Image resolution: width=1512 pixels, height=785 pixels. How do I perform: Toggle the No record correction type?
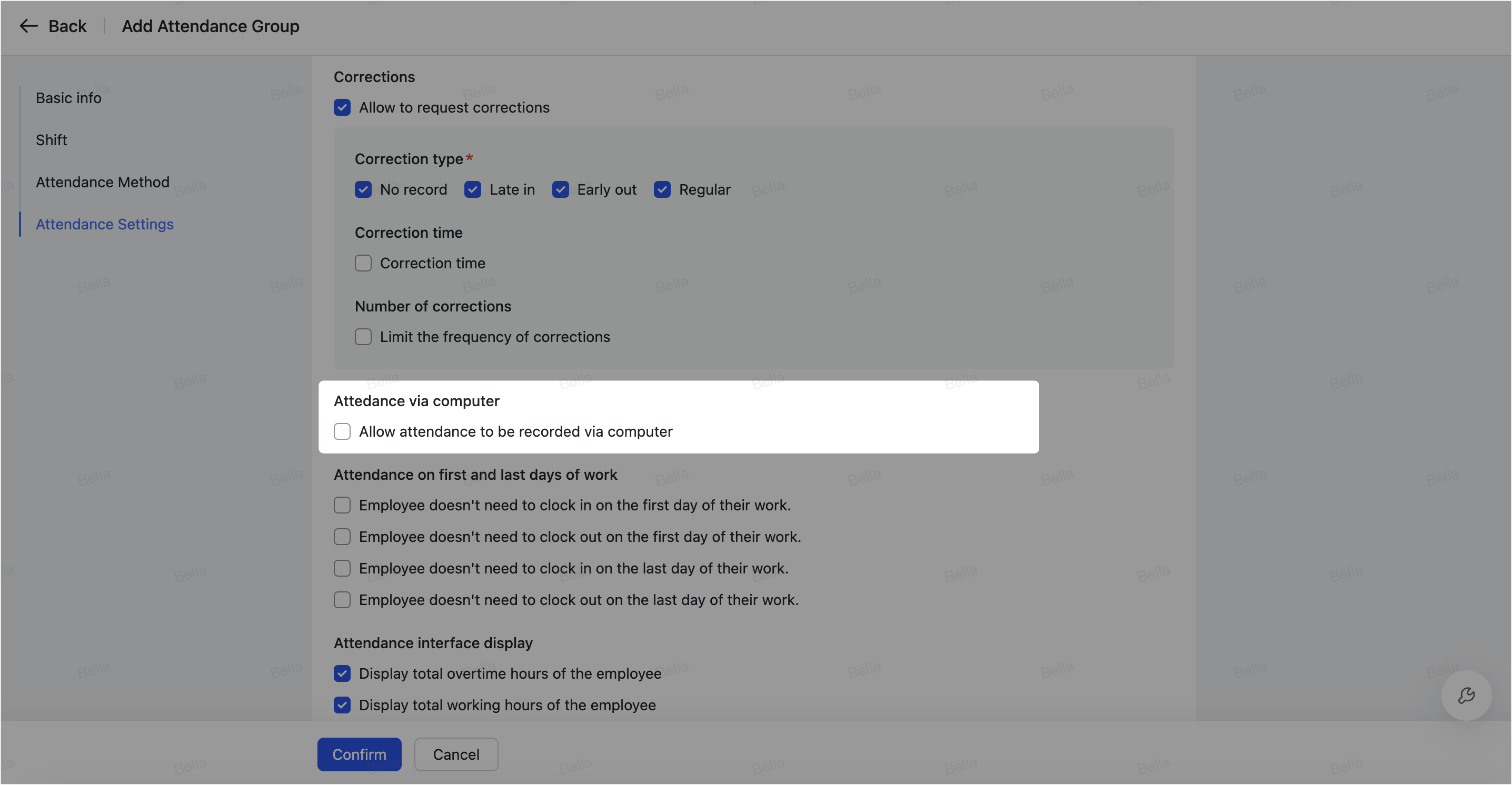tap(363, 189)
